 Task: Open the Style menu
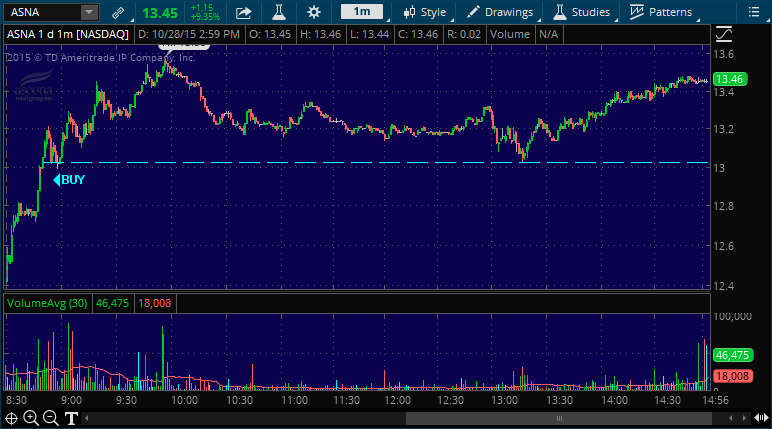pos(425,12)
